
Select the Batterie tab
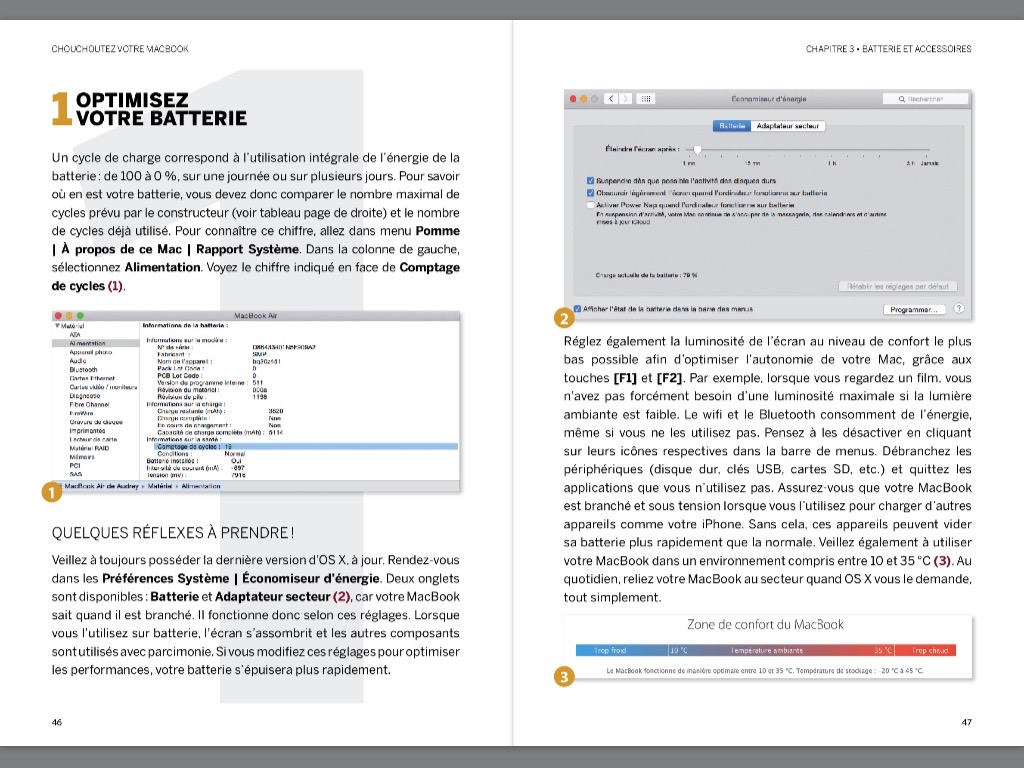732,126
